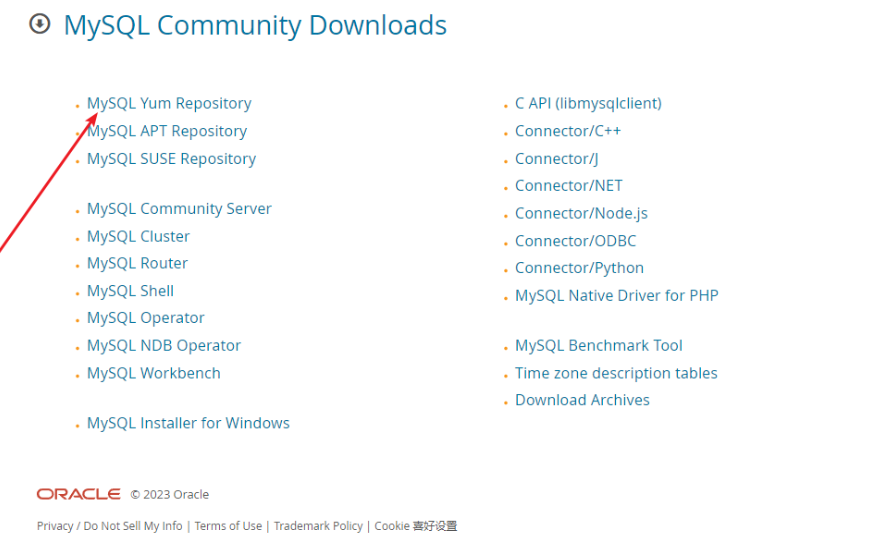Go to Connector/J downloads
Image resolution: width=877 pixels, height=545 pixels.
click(557, 159)
